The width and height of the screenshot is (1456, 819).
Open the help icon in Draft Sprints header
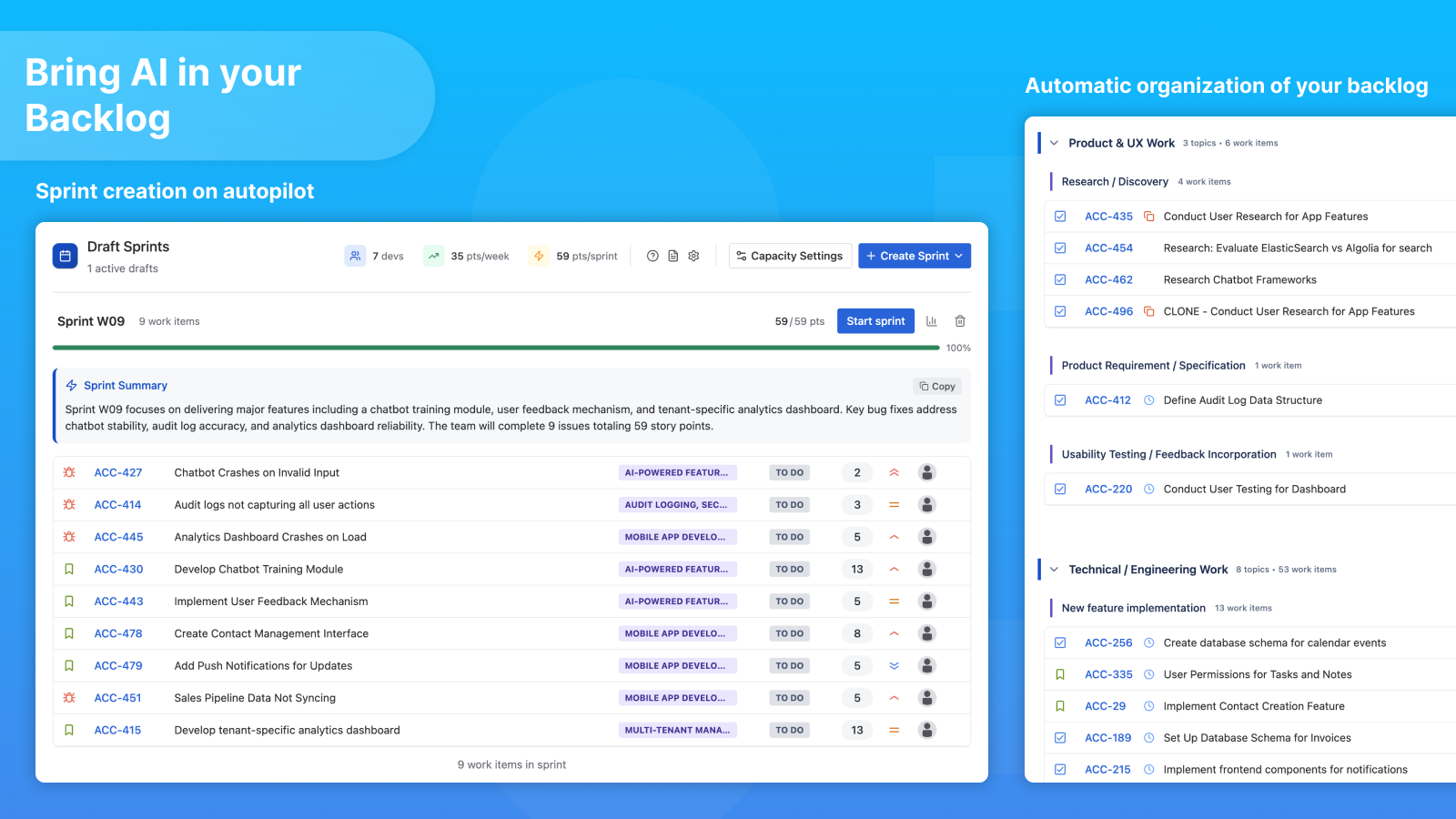pyautogui.click(x=652, y=256)
